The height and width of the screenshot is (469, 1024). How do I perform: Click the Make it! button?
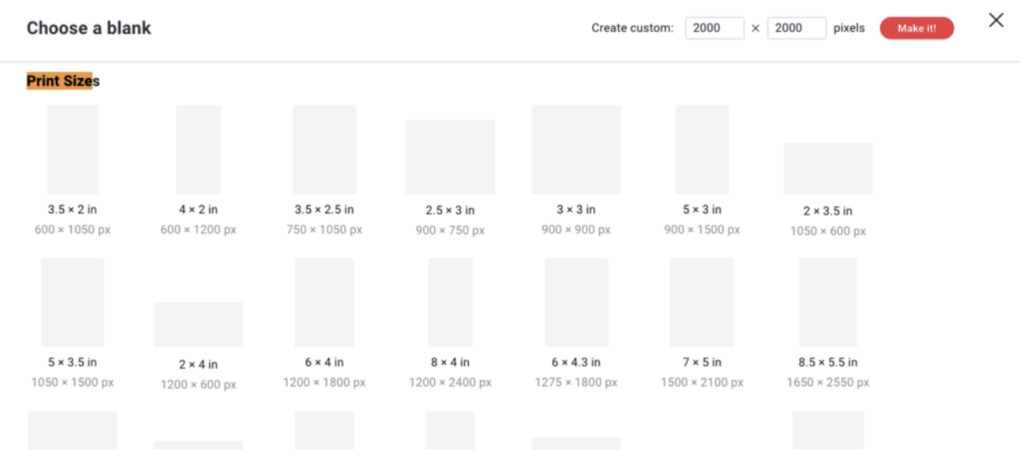pos(916,28)
